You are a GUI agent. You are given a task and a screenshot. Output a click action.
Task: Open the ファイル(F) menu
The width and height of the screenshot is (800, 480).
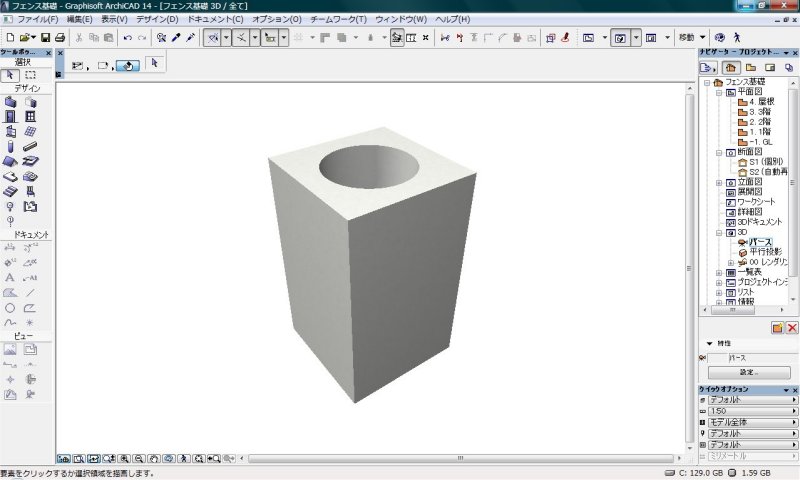pos(38,19)
